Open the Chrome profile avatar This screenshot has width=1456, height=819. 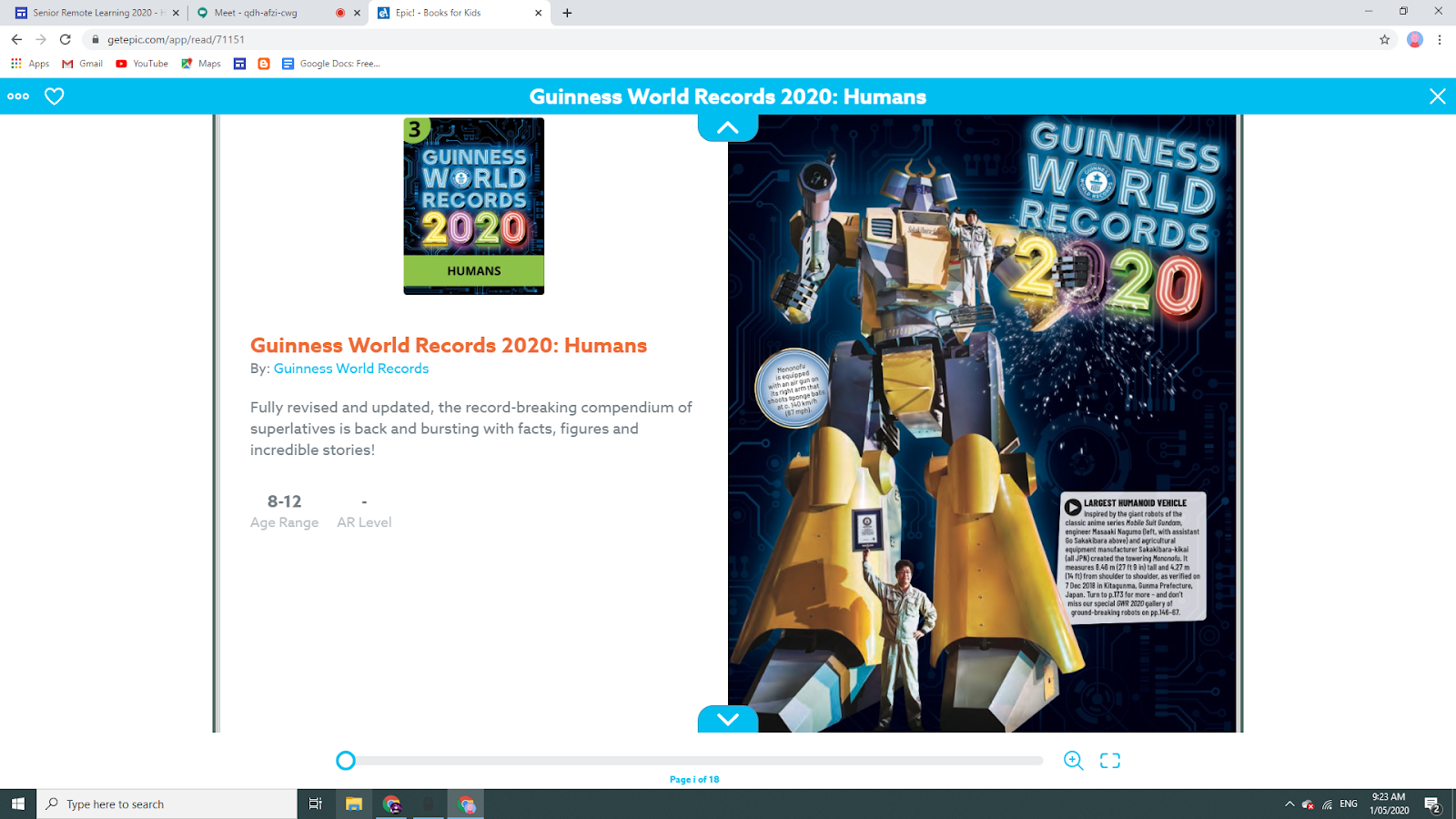coord(1414,39)
